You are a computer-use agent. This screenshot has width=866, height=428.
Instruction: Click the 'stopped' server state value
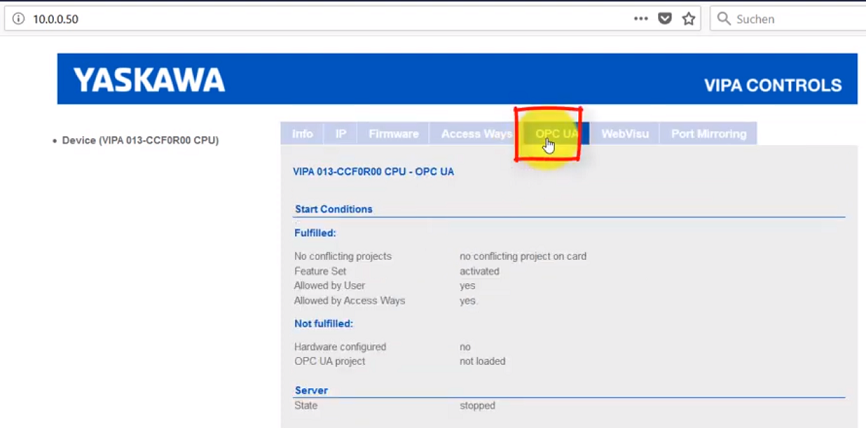pos(478,405)
